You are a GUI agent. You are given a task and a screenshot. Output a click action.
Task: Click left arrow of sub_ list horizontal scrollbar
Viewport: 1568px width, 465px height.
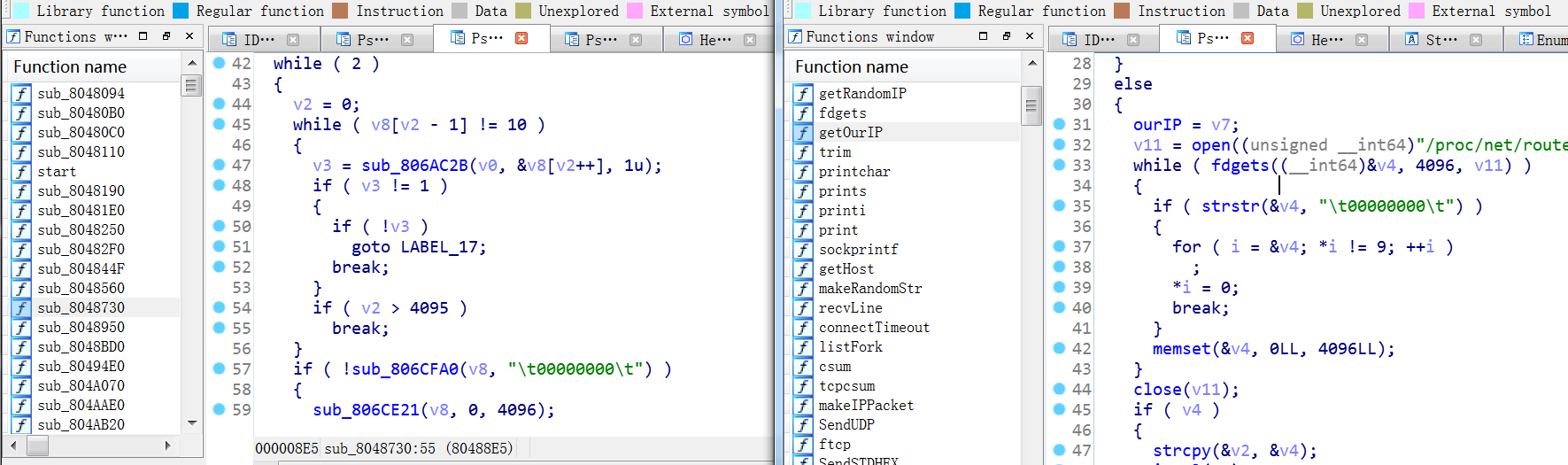[x=13, y=446]
